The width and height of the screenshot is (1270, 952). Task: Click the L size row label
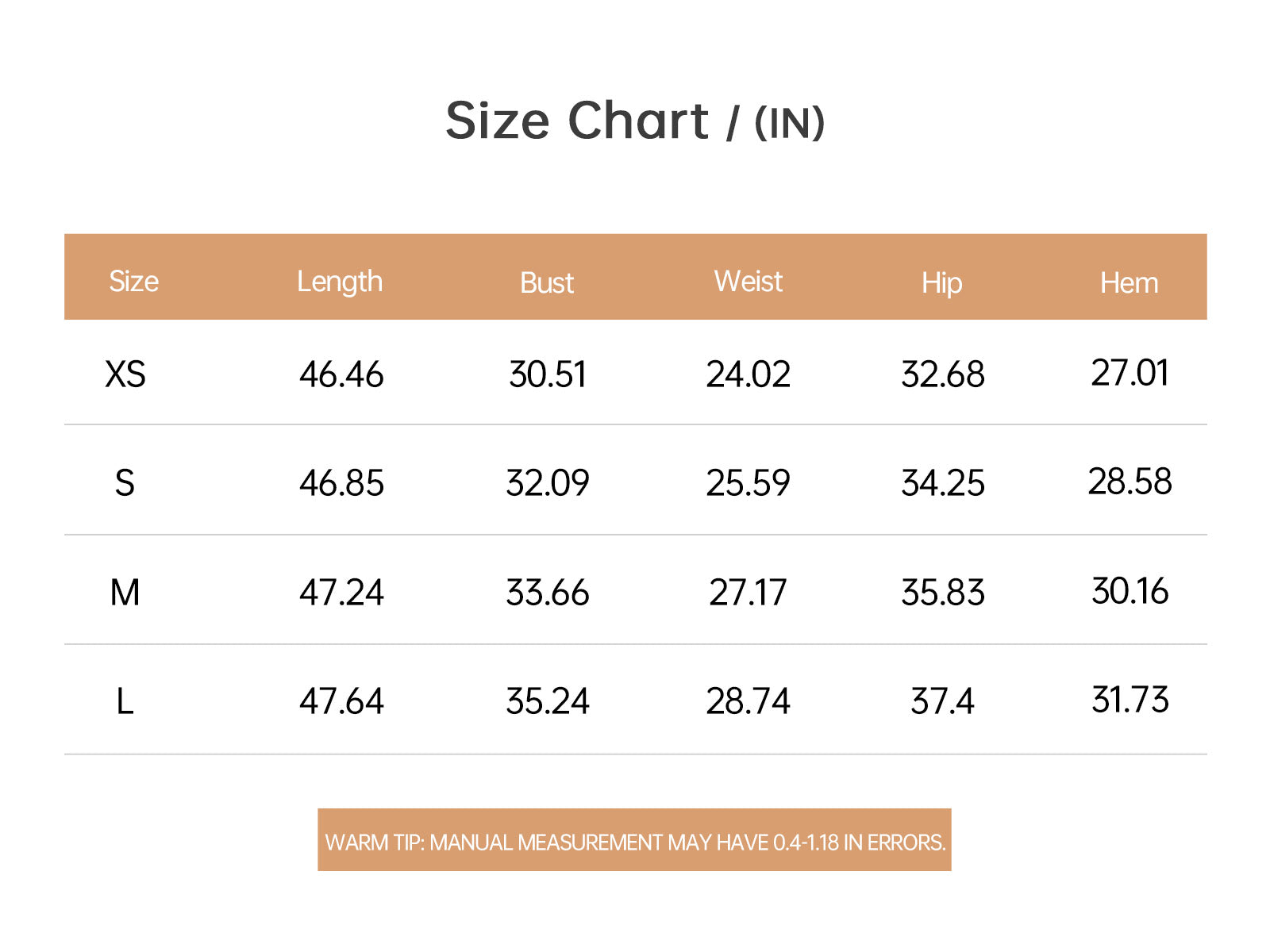point(125,702)
